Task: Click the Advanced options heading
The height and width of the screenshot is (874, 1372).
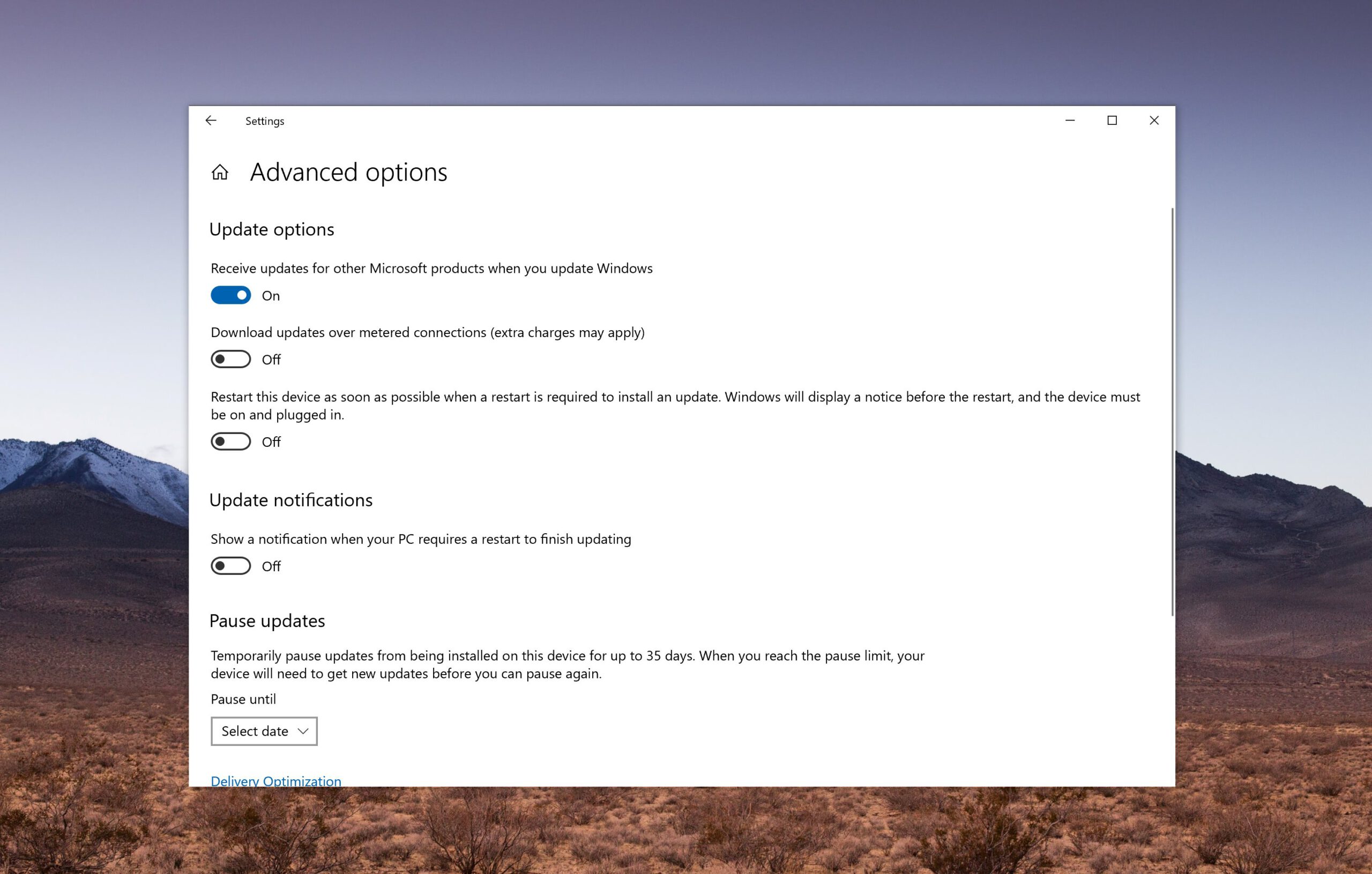Action: point(349,173)
